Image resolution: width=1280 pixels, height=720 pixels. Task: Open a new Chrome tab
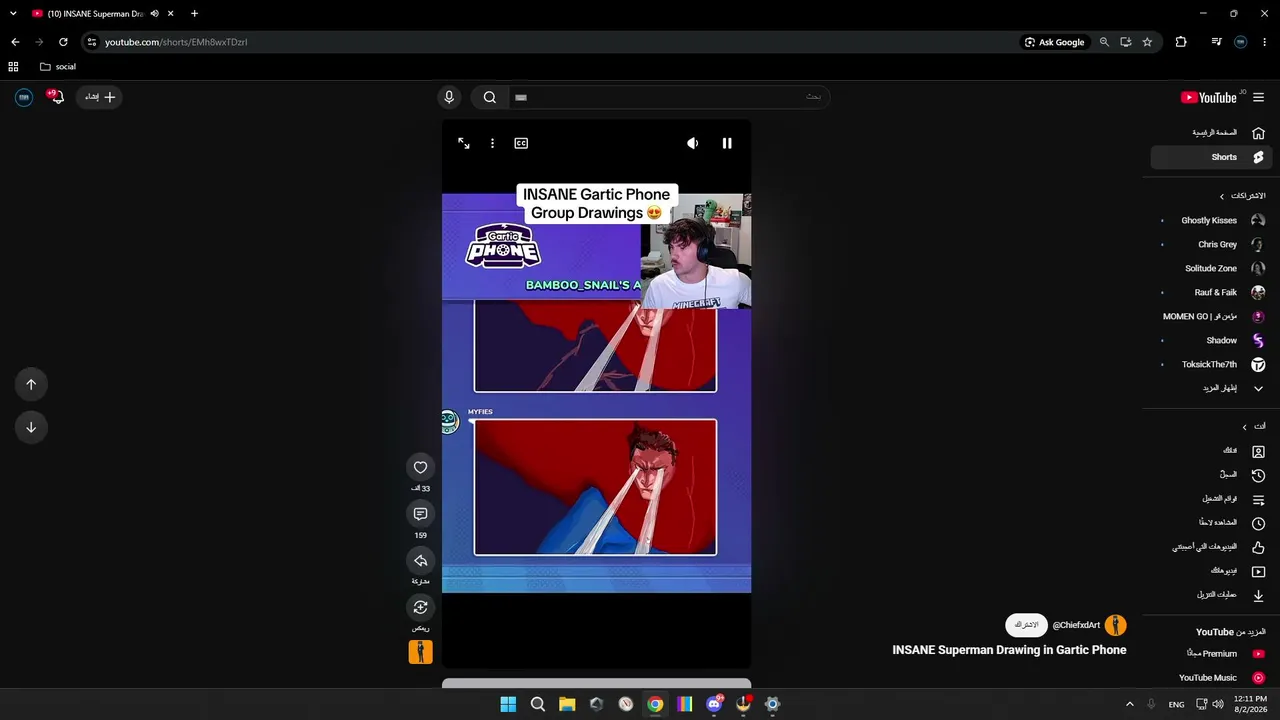(194, 14)
